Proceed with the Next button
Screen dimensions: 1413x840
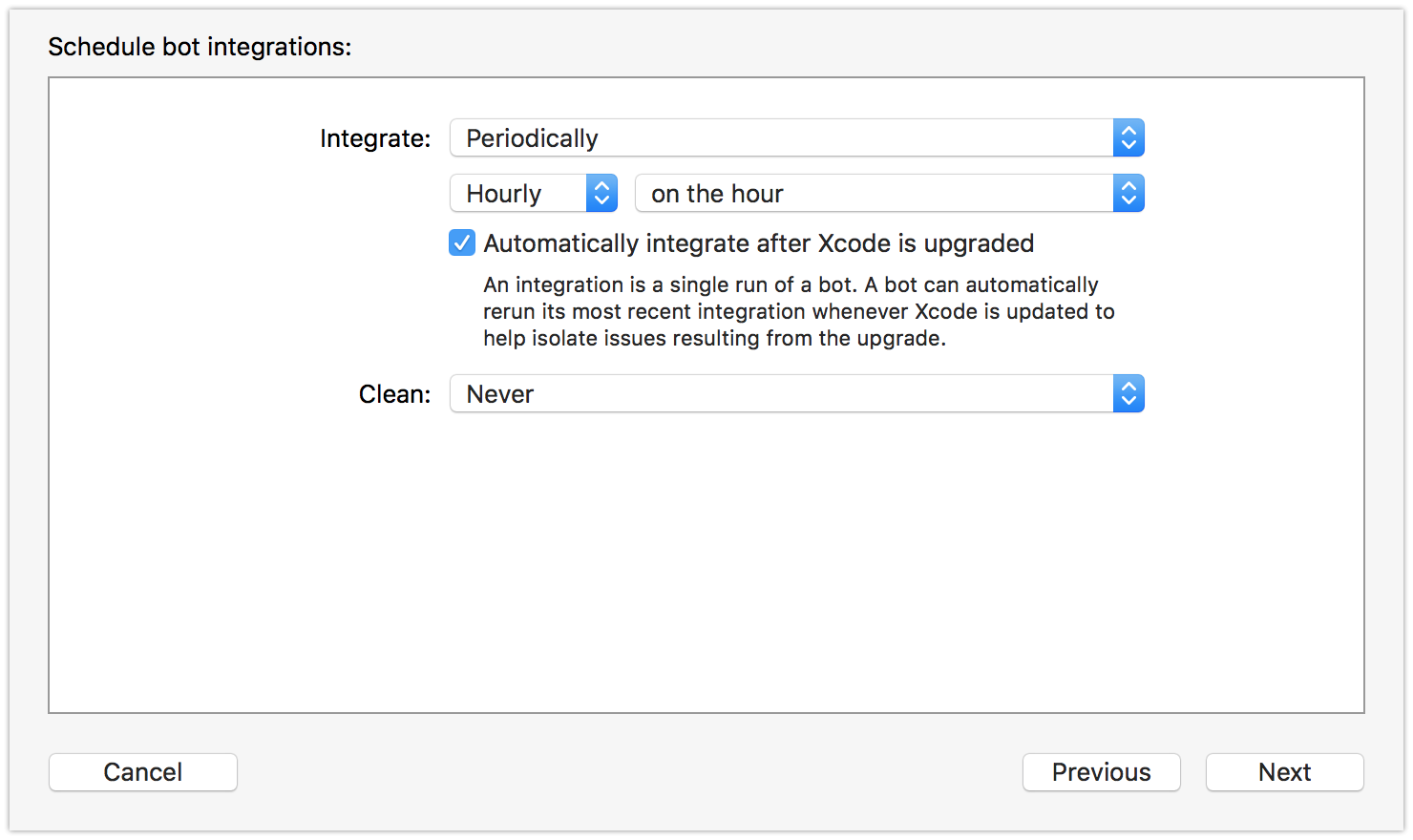coord(1284,772)
